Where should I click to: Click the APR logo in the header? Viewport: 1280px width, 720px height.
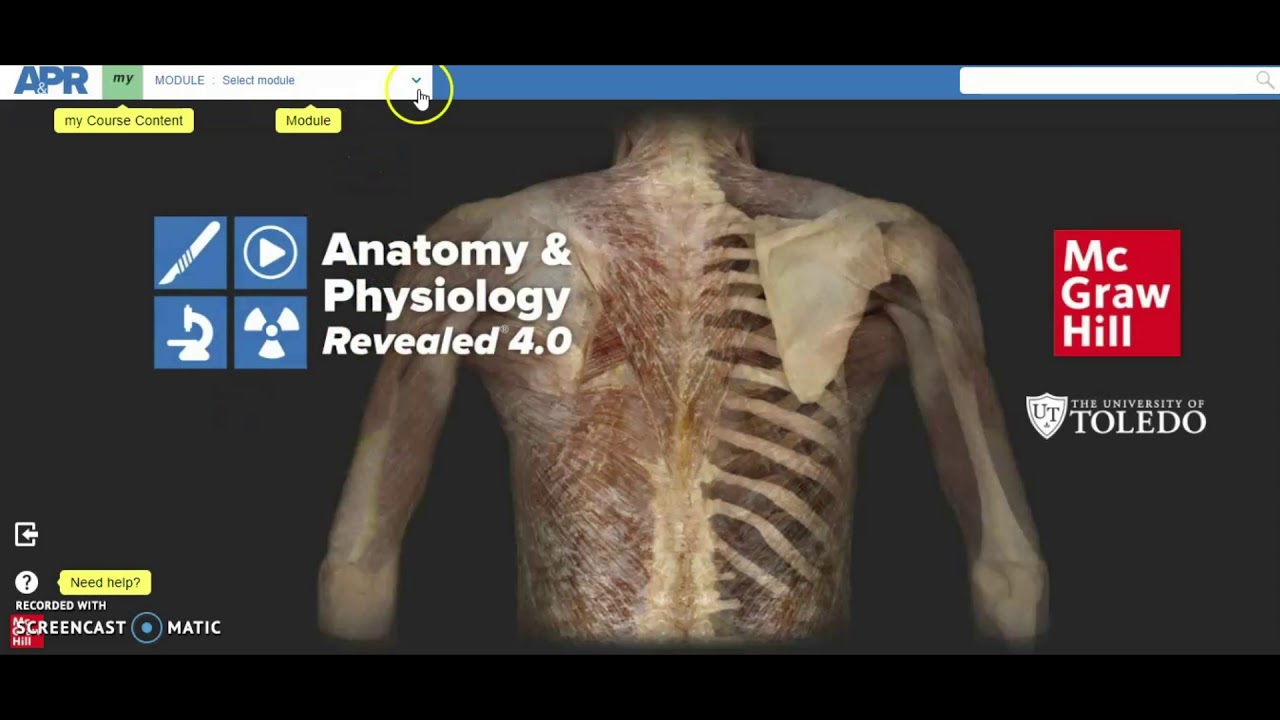point(51,81)
